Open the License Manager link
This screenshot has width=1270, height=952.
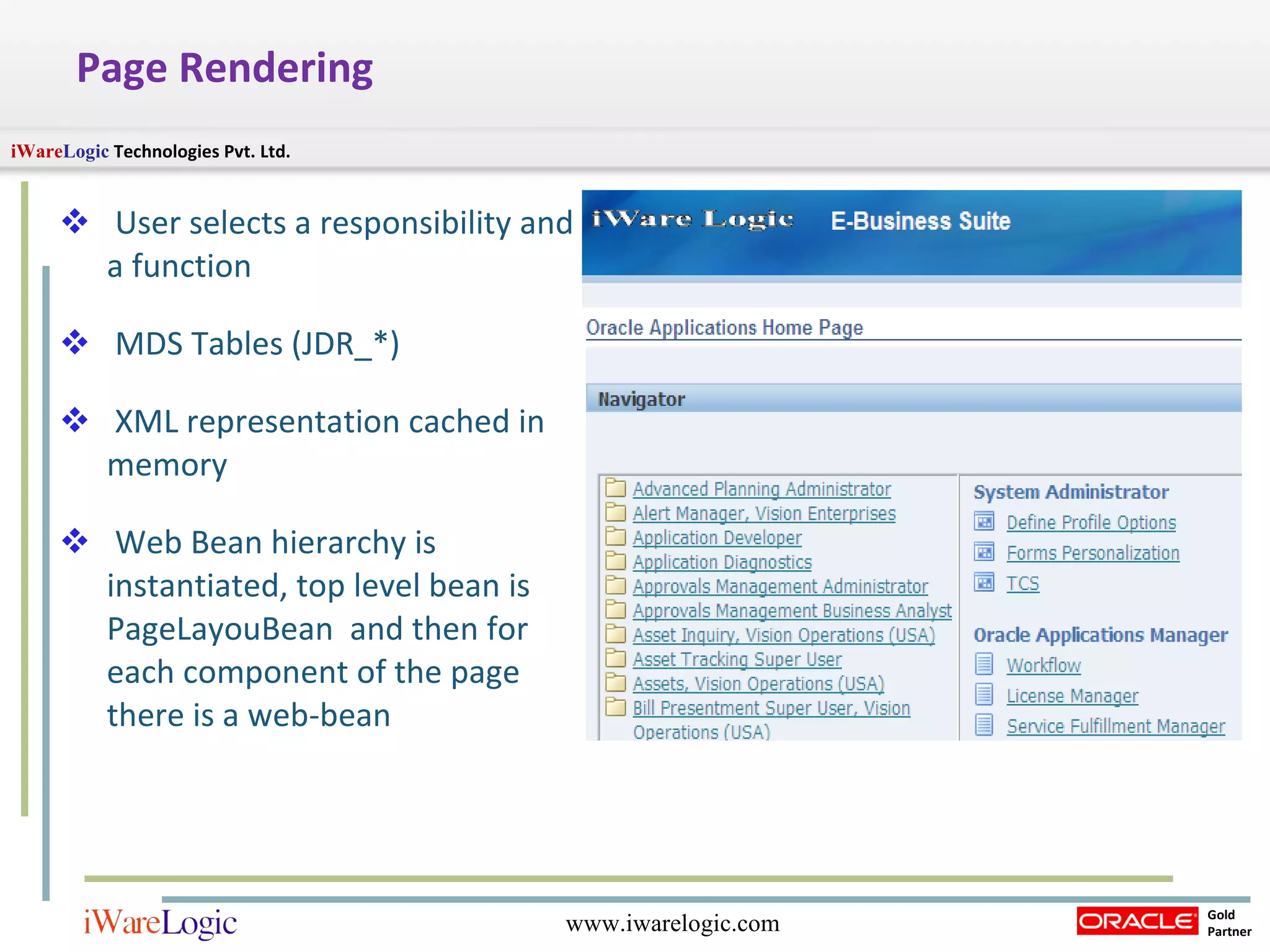click(1073, 696)
